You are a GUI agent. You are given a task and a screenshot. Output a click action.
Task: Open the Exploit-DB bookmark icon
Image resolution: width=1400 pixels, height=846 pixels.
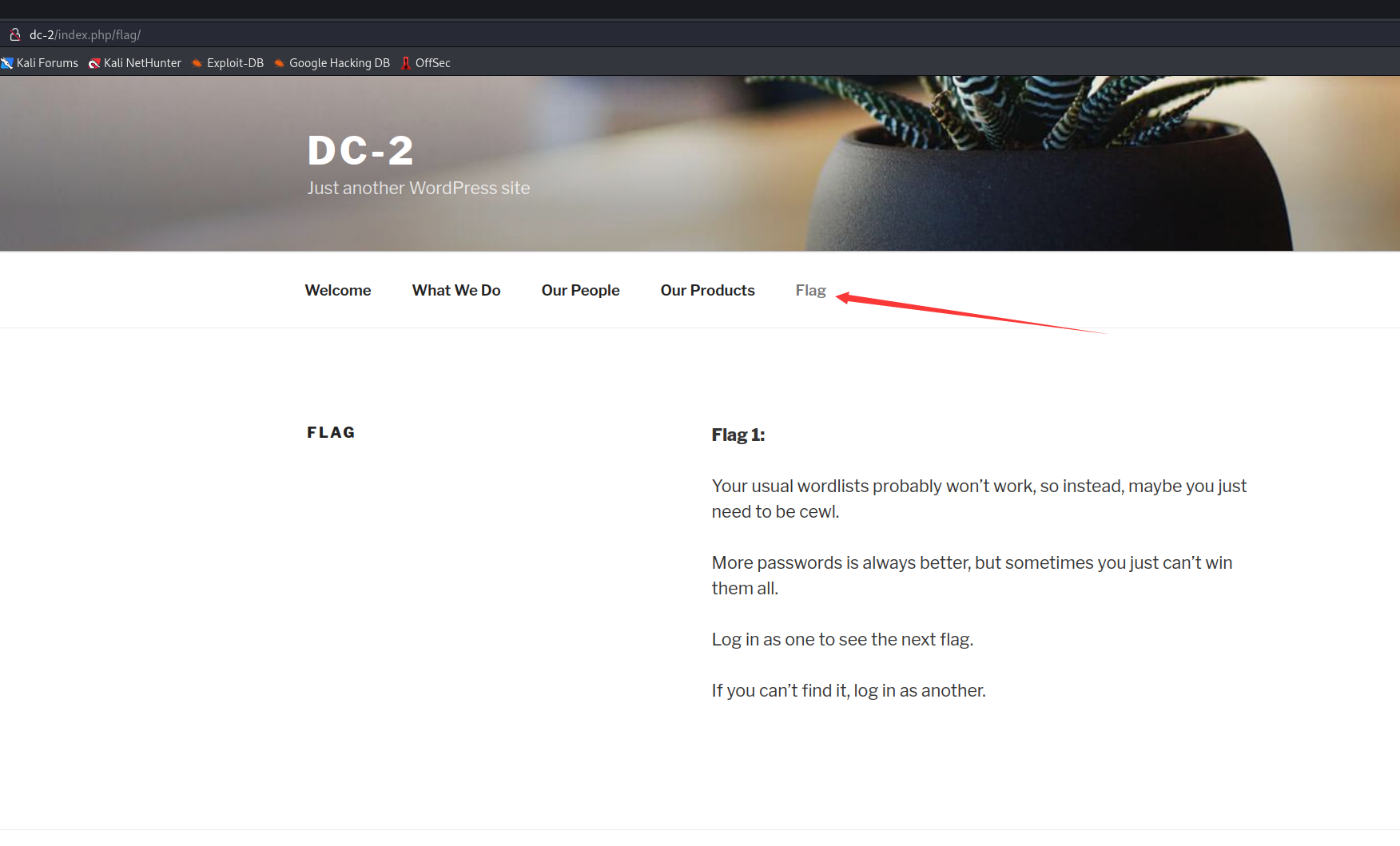pyautogui.click(x=197, y=63)
